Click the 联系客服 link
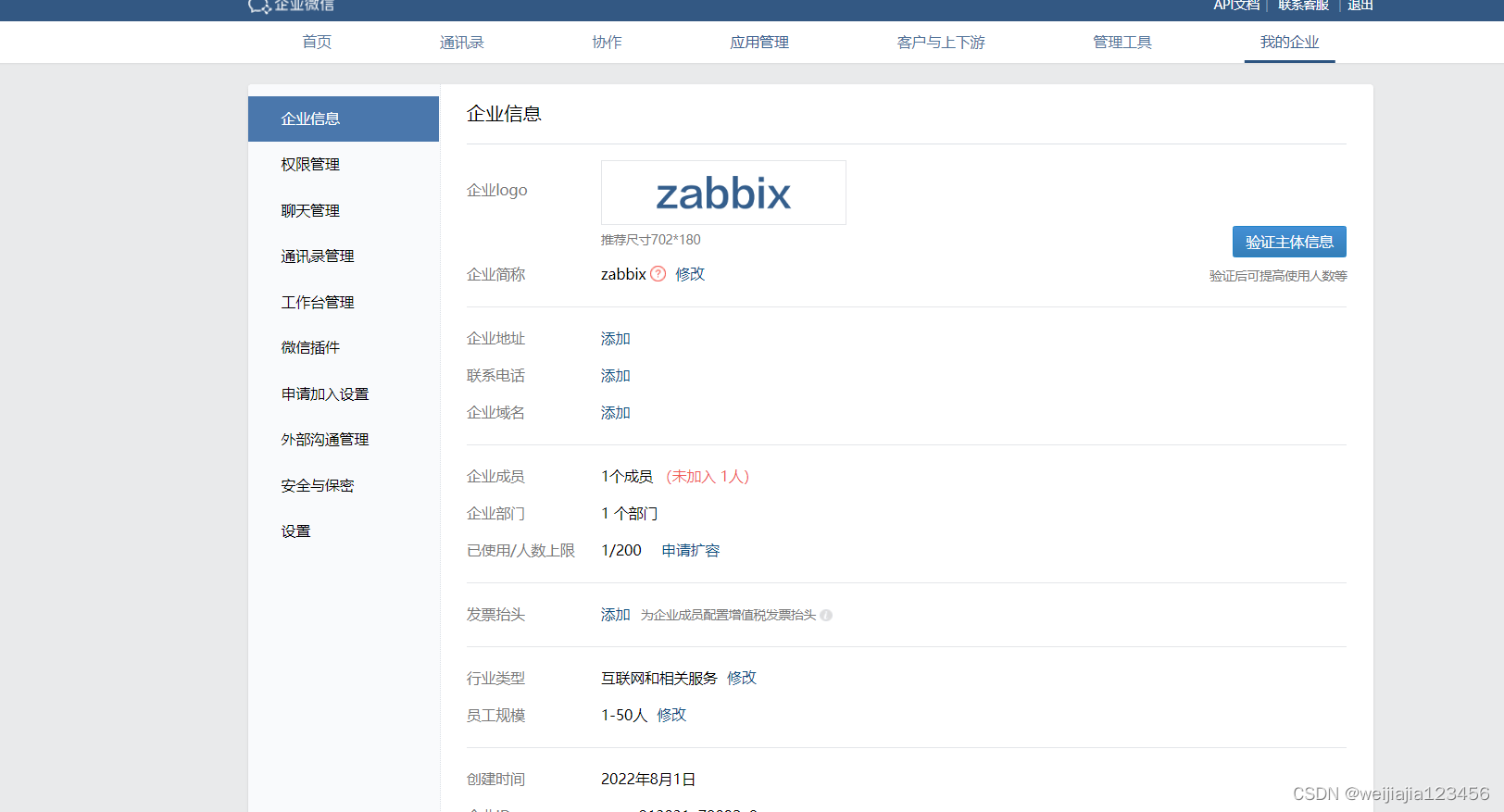 coord(1304,6)
